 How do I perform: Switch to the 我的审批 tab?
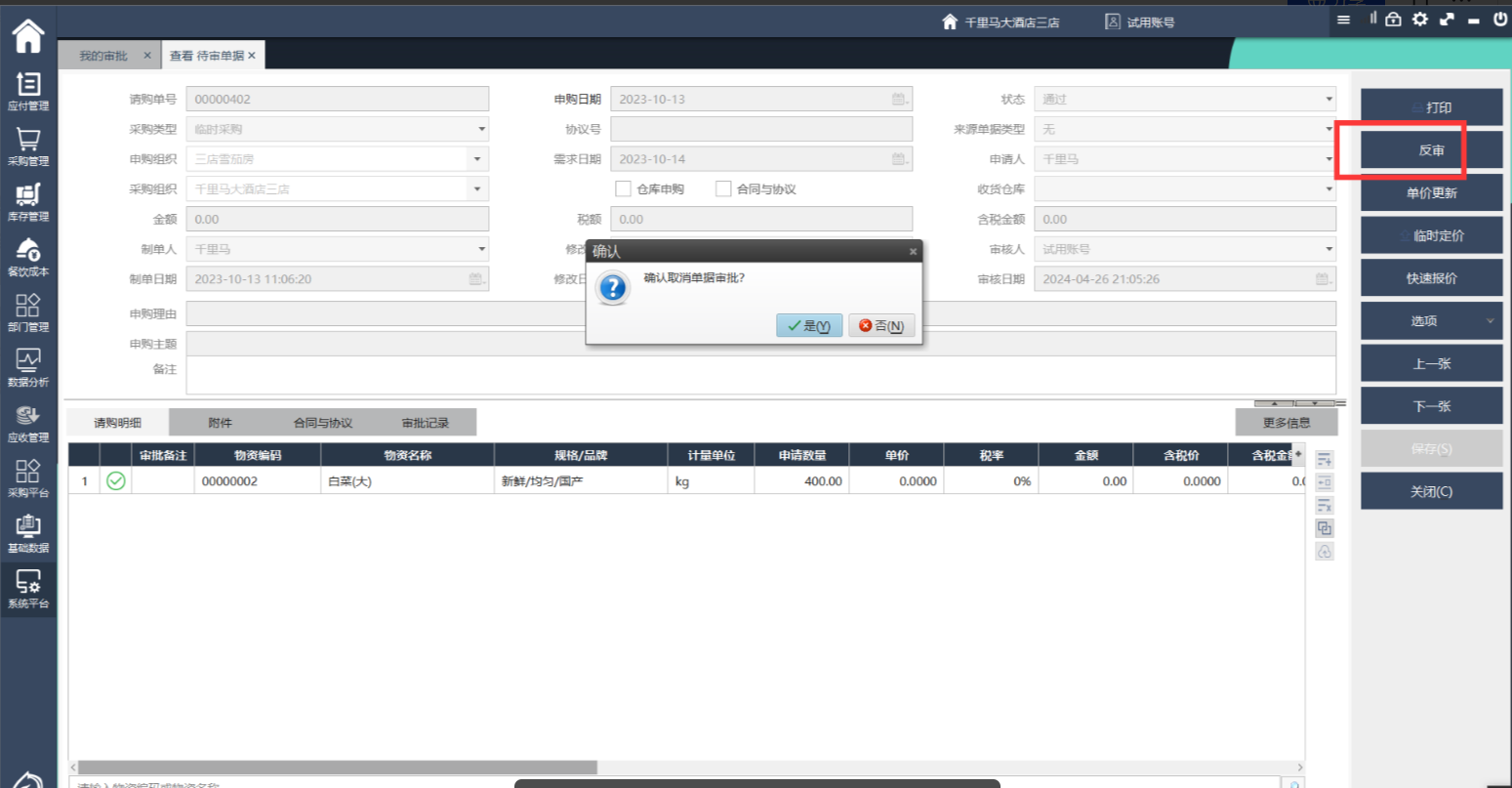[103, 56]
